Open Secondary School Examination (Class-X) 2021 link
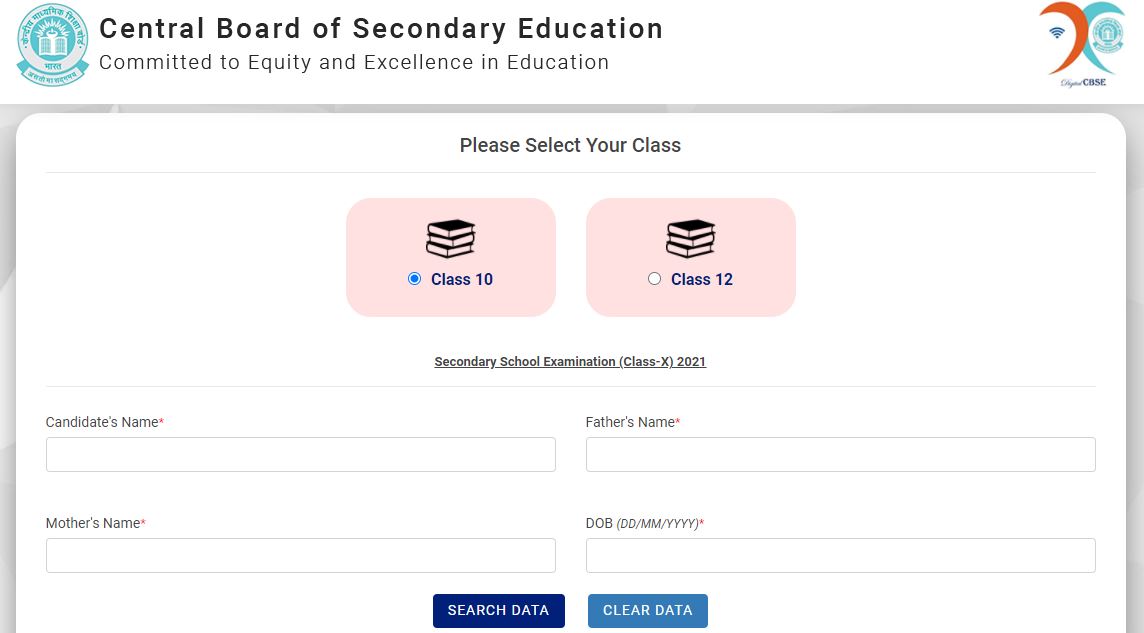Image resolution: width=1144 pixels, height=633 pixels. (570, 362)
